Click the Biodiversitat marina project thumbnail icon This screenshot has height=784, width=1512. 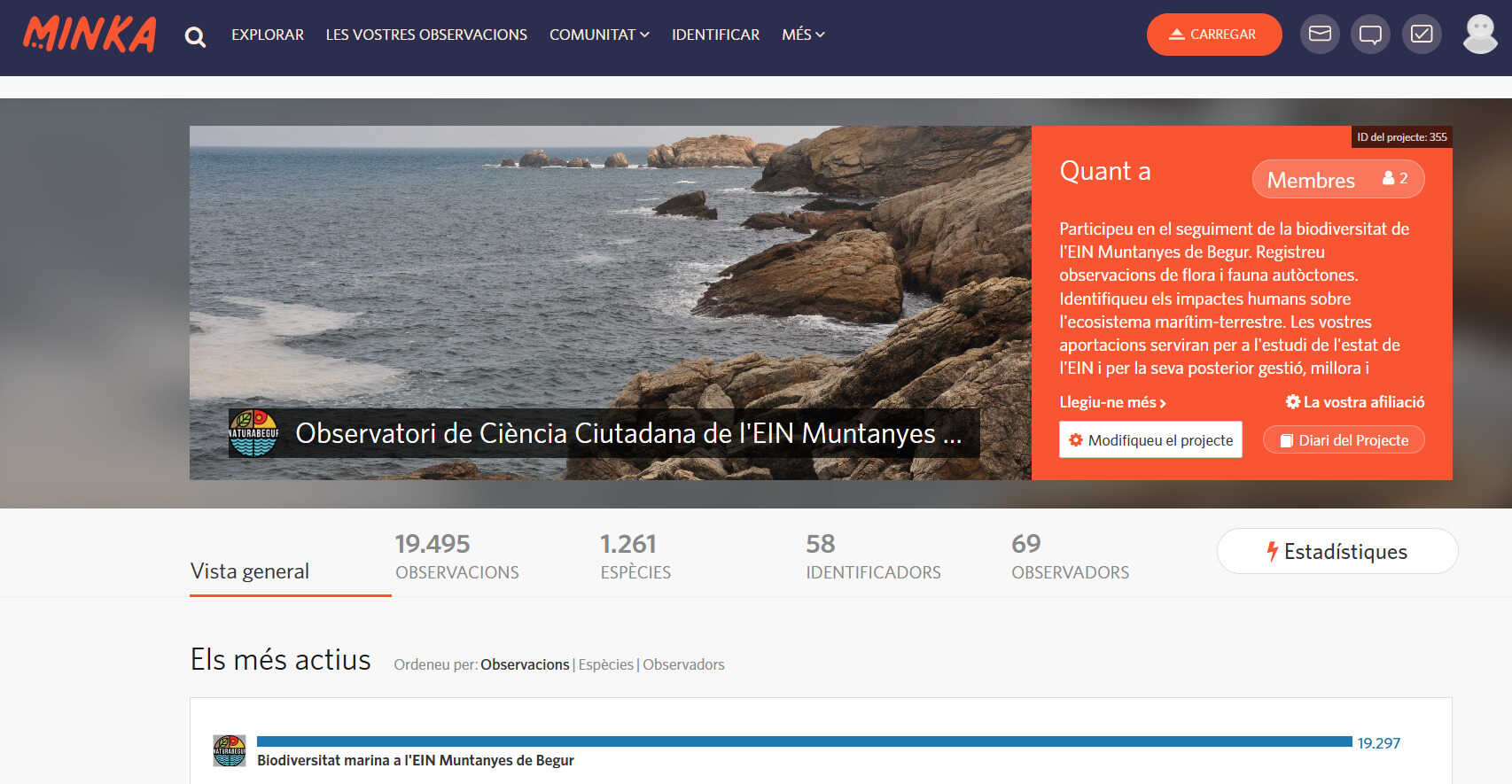230,750
